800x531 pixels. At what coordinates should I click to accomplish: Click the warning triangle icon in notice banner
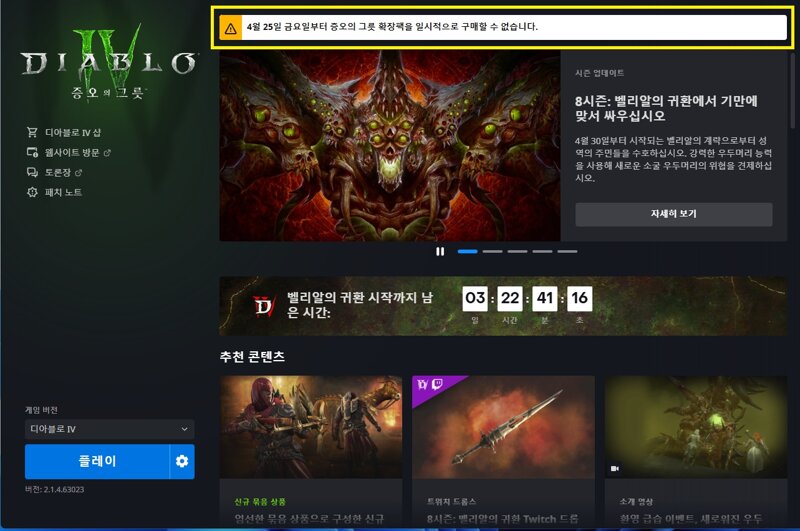231,28
